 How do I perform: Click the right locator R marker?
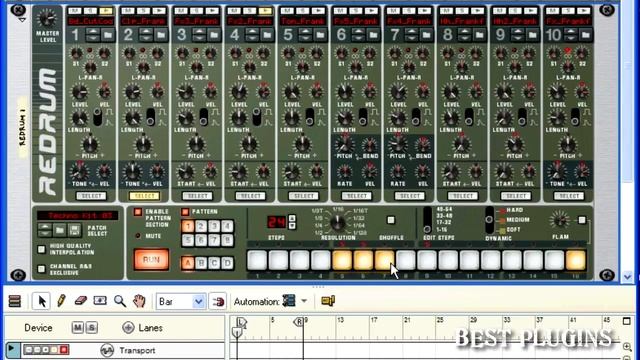[299, 322]
